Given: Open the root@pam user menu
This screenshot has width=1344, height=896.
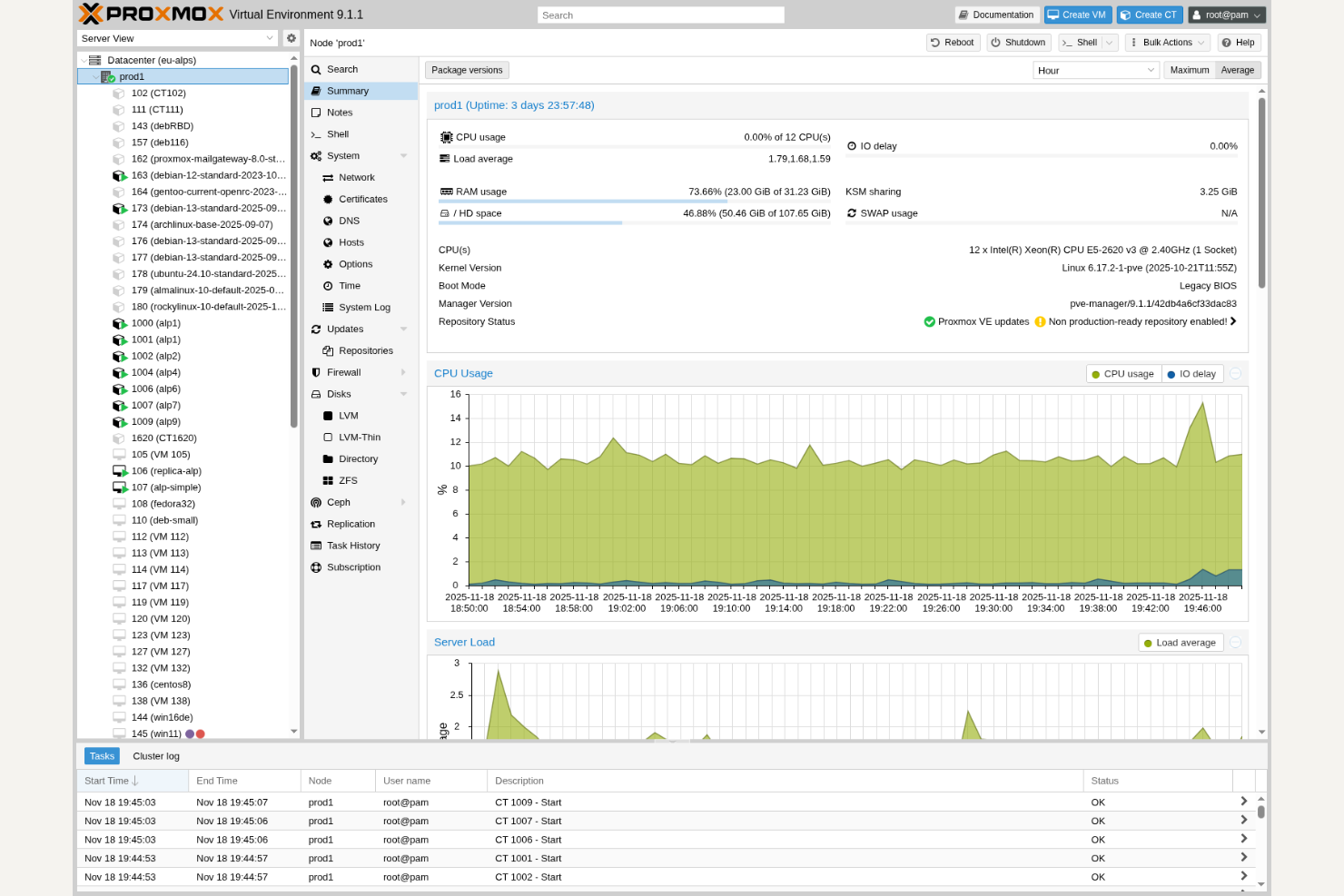Looking at the screenshot, I should pos(1227,15).
